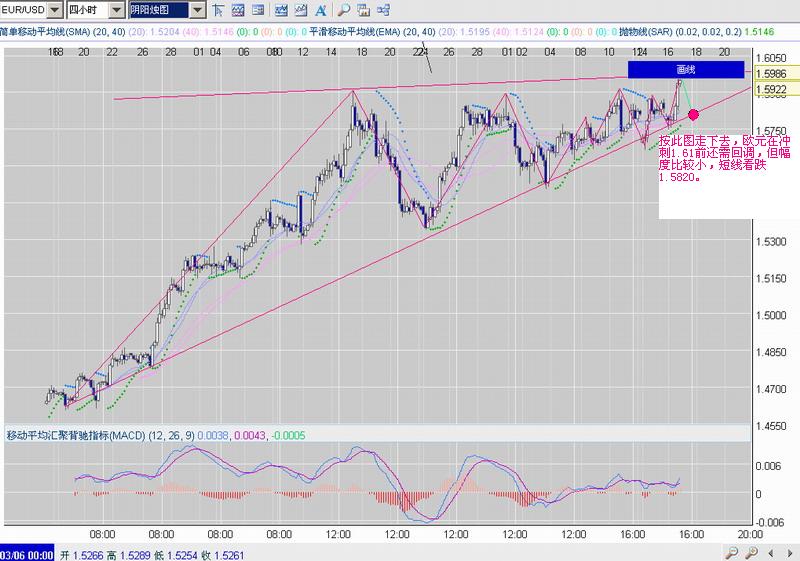Click the high price 高 1.5289 in the status bar

point(129,555)
